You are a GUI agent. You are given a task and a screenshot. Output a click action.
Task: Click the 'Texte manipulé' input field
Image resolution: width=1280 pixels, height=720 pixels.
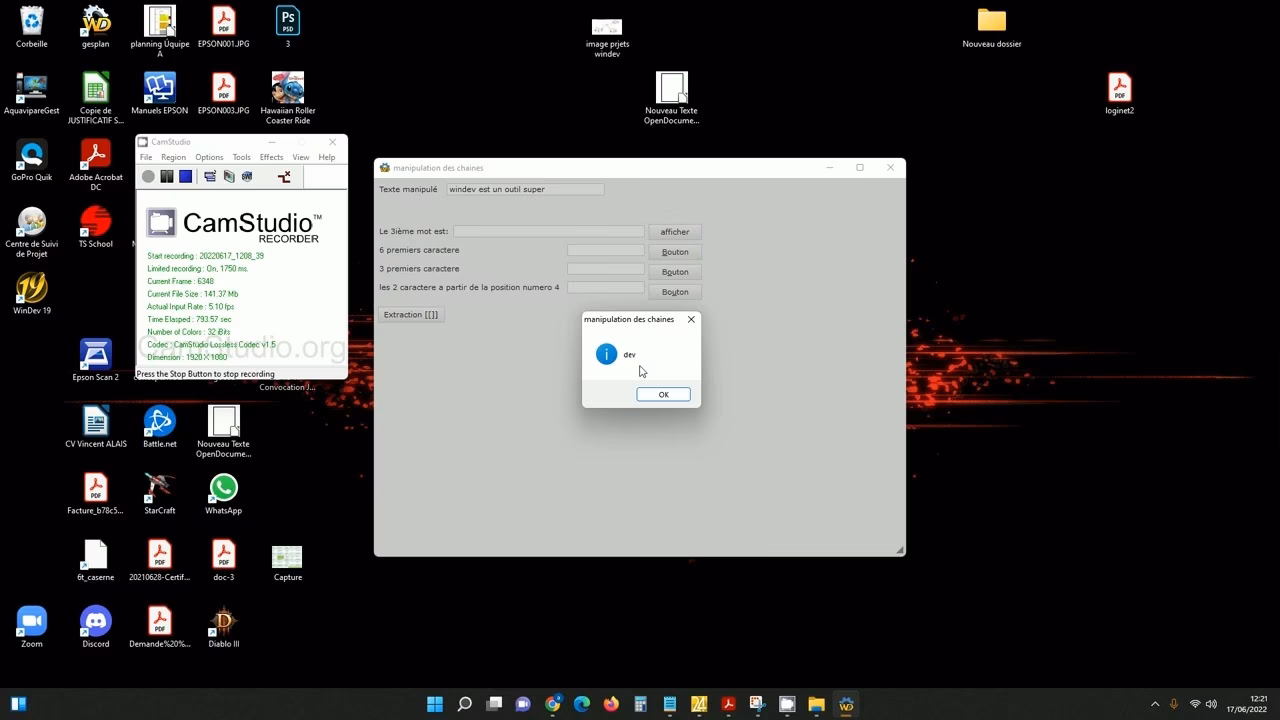tap(525, 189)
